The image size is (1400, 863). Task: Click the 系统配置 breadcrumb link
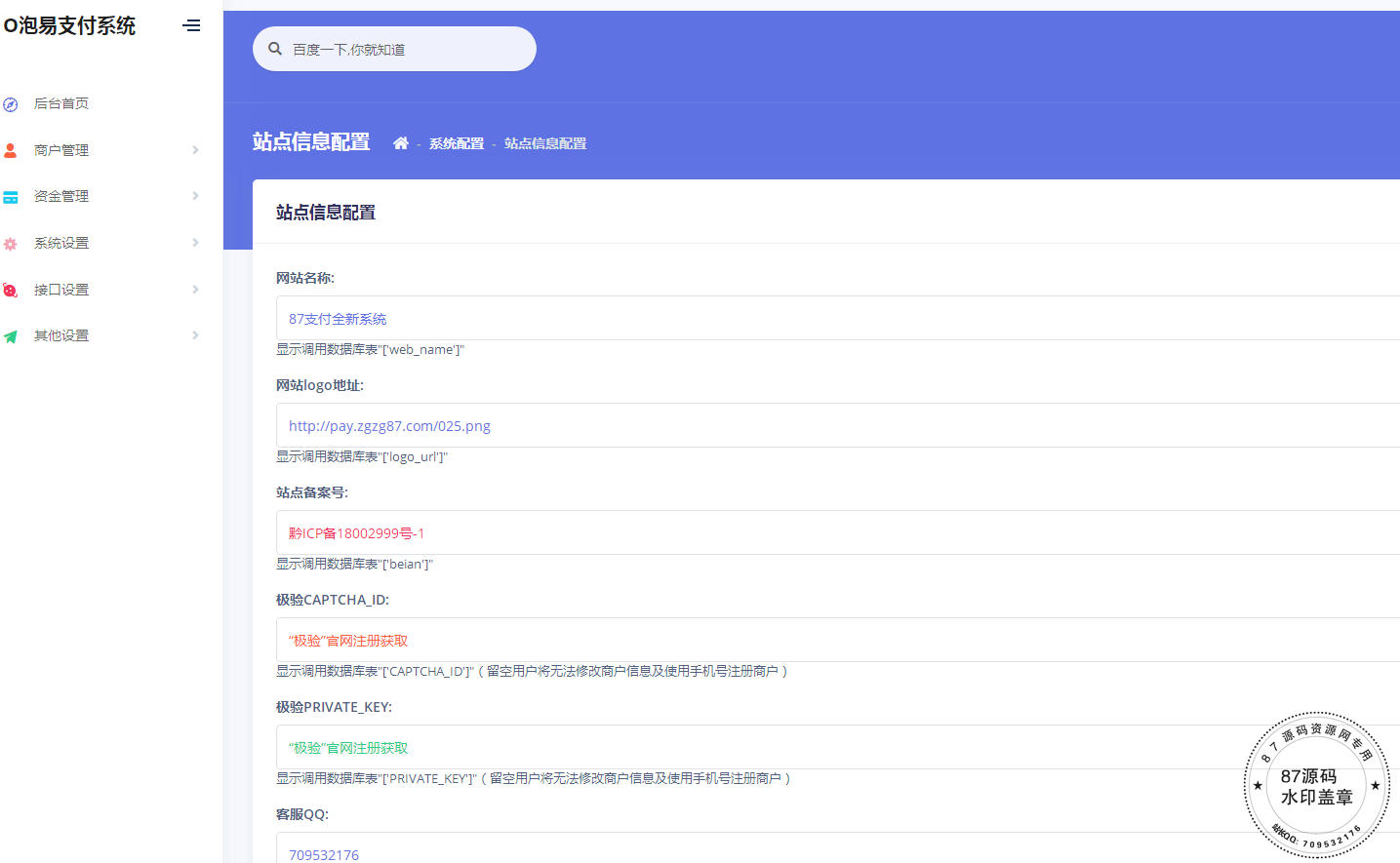[457, 143]
